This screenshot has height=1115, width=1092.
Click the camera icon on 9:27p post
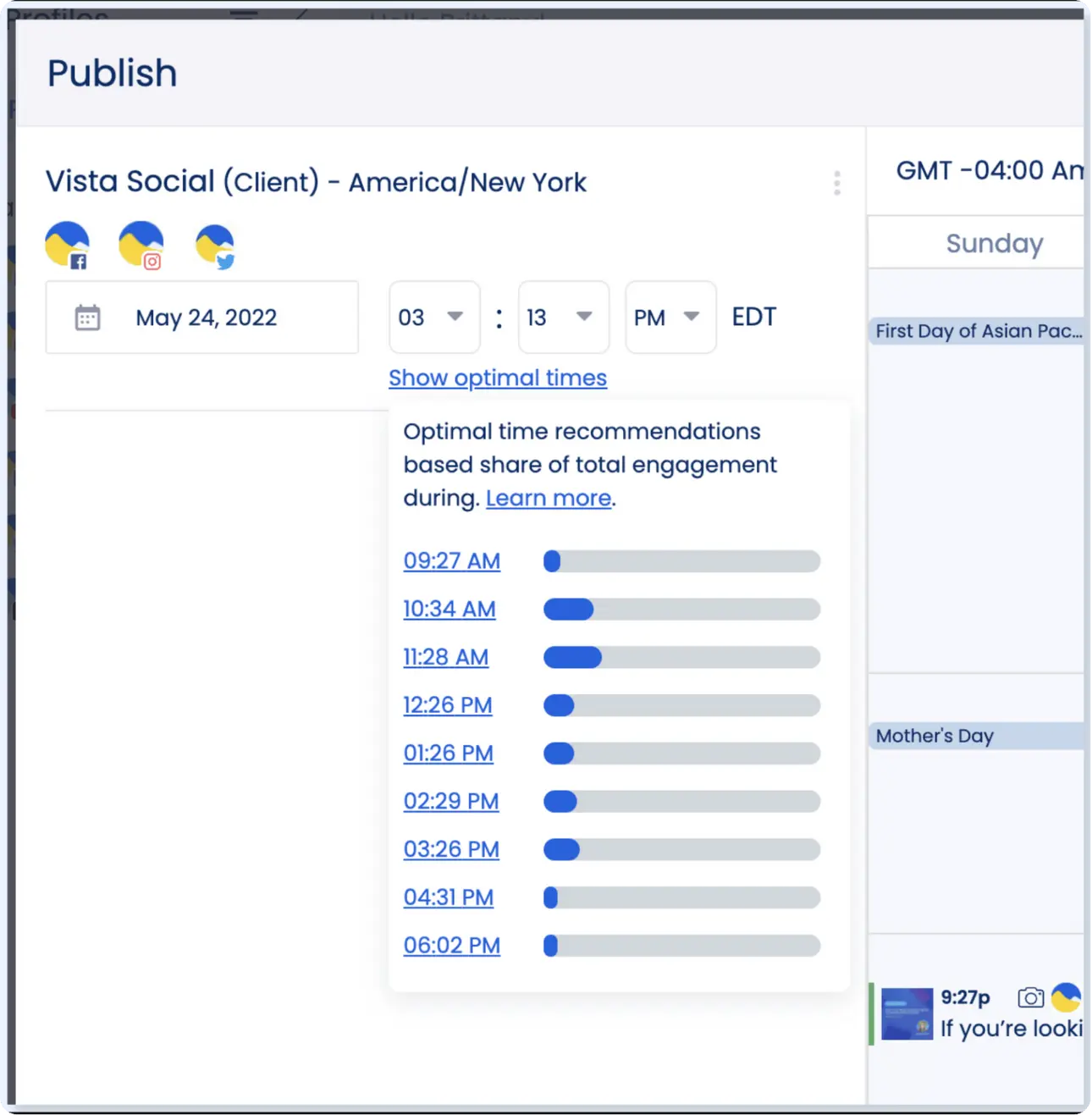point(1029,997)
